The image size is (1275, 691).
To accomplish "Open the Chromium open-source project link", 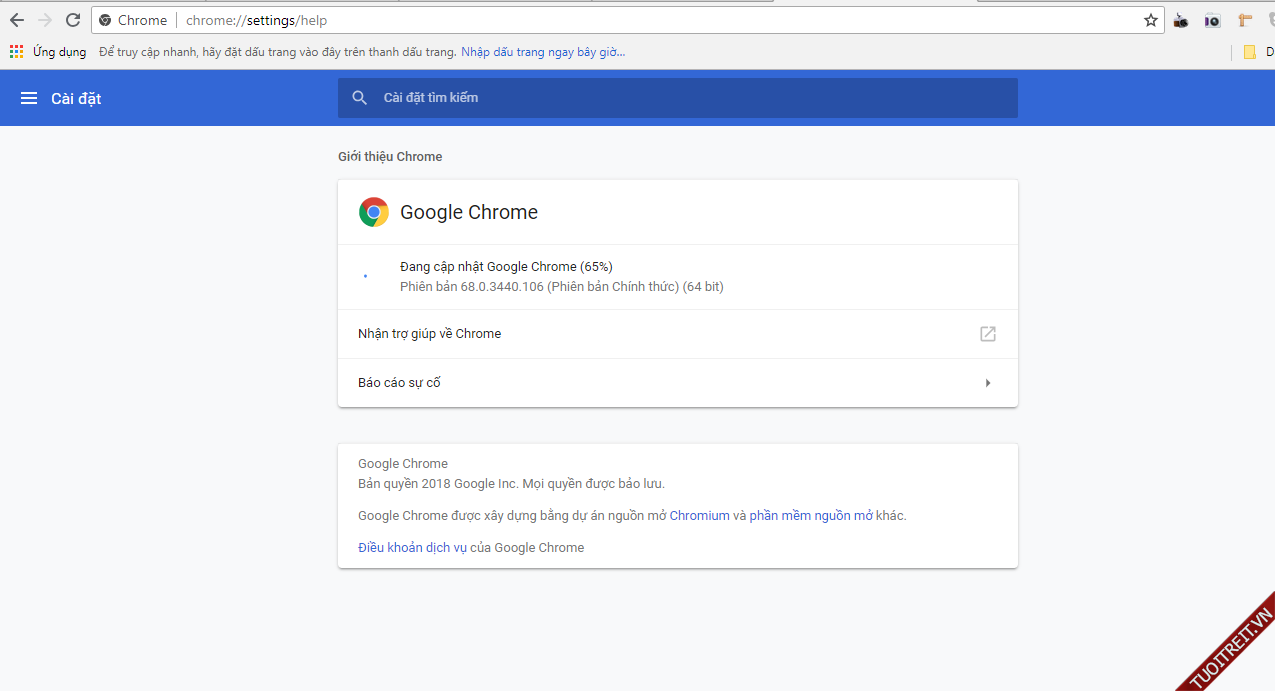I will [699, 516].
